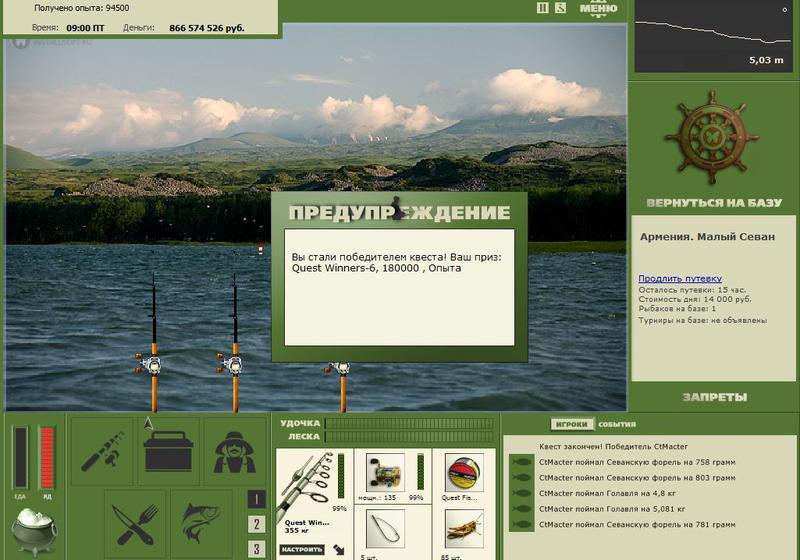Click the fish icon beside Голавля на 5,081 кг
The image size is (800, 560).
pyautogui.click(x=521, y=509)
